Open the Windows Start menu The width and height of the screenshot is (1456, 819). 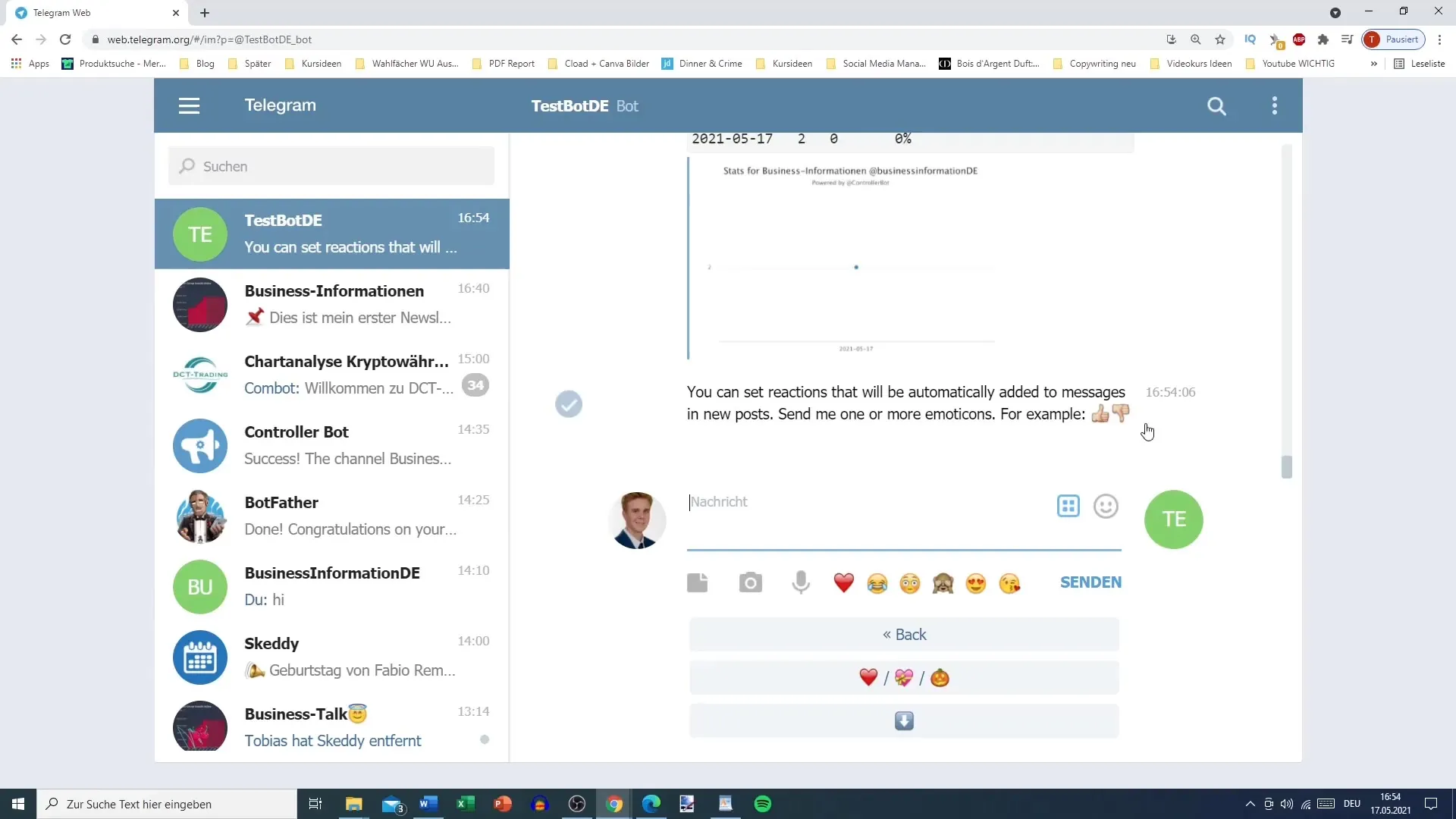[x=18, y=804]
